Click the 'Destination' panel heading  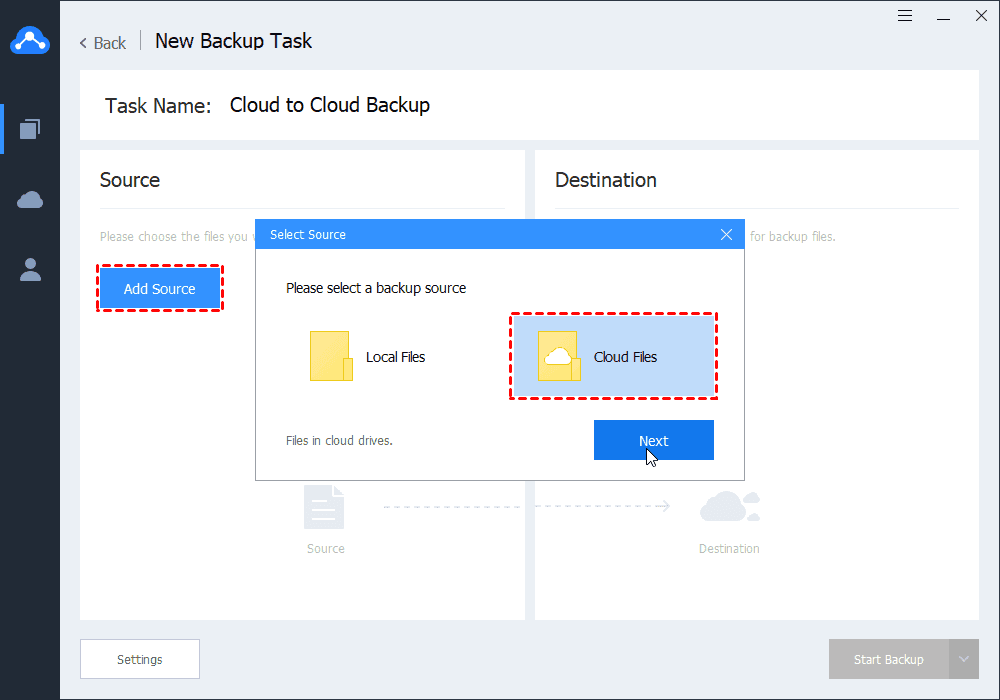tap(605, 180)
